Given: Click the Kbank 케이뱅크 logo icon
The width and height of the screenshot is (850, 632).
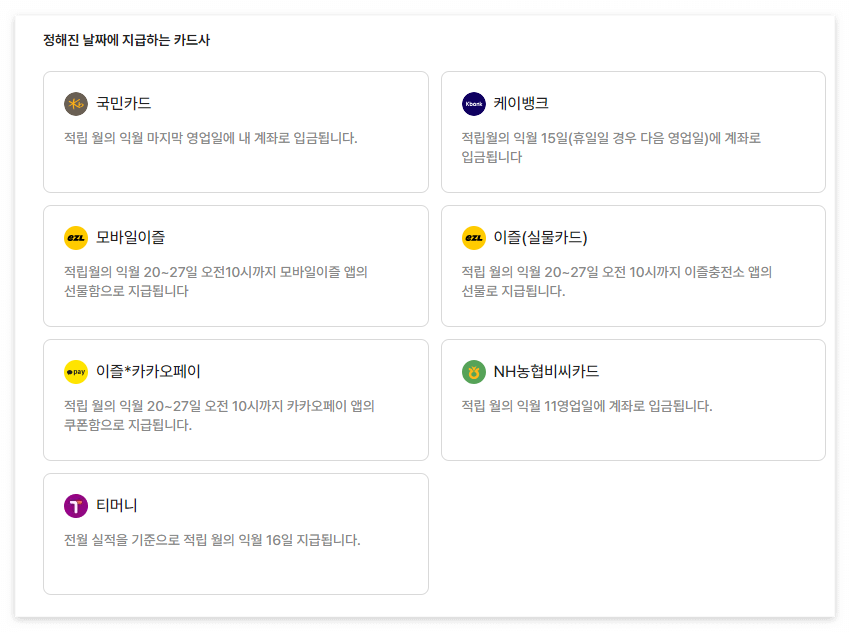Looking at the screenshot, I should [474, 104].
